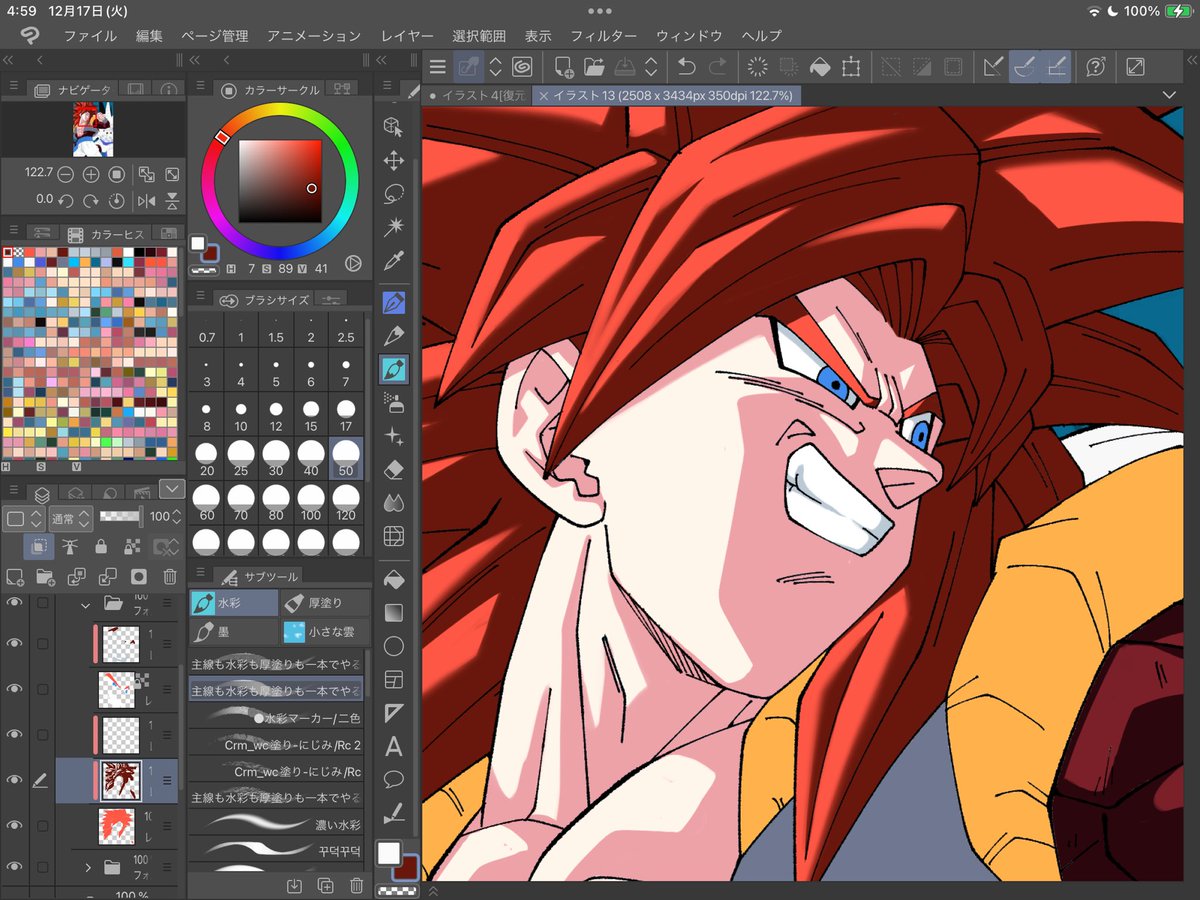Screen dimensions: 1200x900
Task: Open the レイヤー menu
Action: click(x=407, y=35)
